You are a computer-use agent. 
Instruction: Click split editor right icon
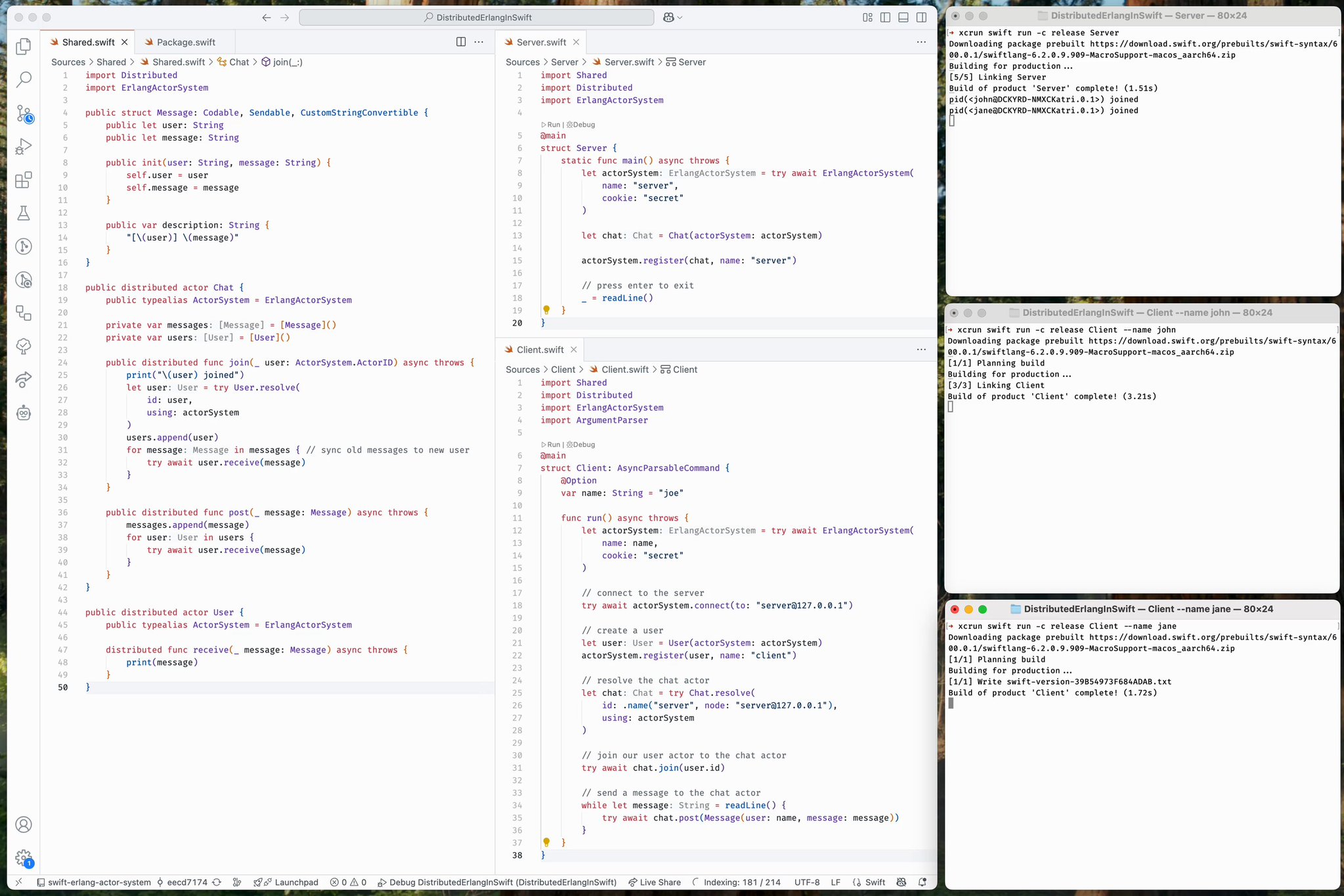pyautogui.click(x=461, y=42)
